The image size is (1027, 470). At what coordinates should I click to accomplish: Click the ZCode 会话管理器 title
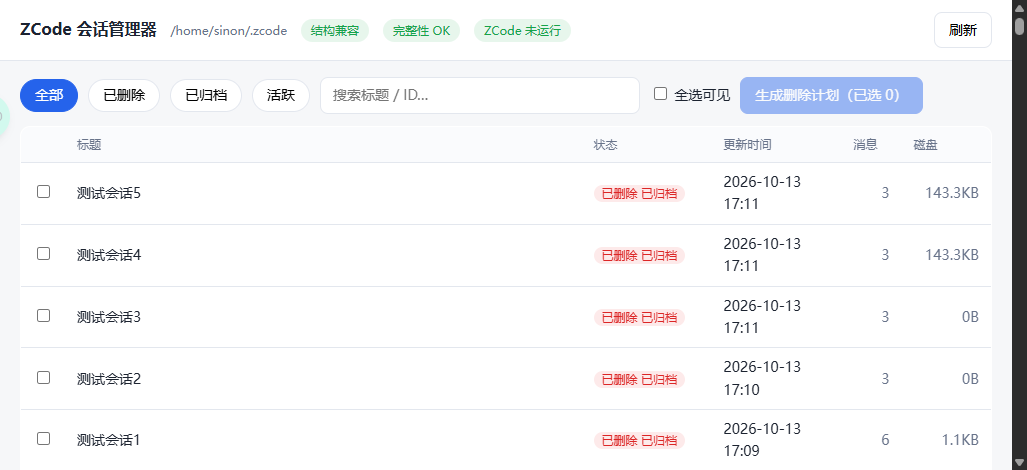(x=88, y=30)
